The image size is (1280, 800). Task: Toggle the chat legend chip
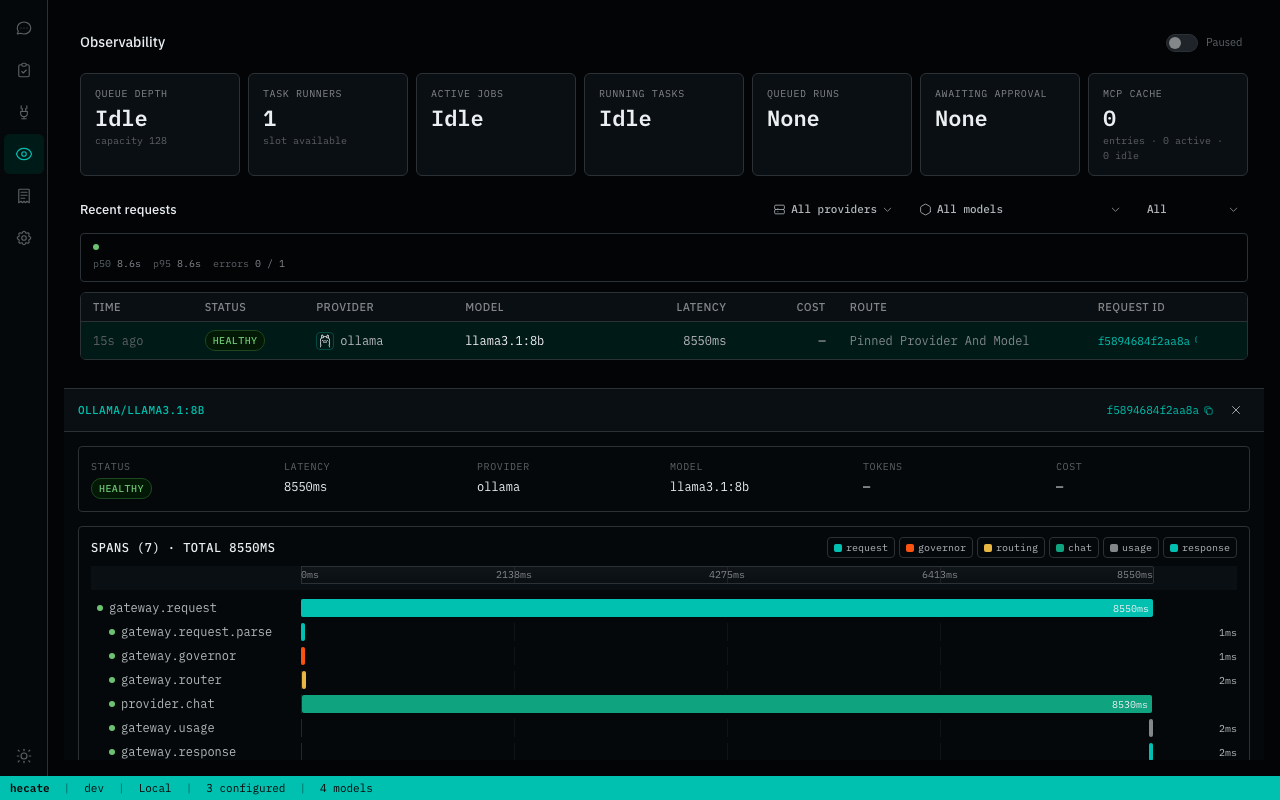pos(1074,548)
